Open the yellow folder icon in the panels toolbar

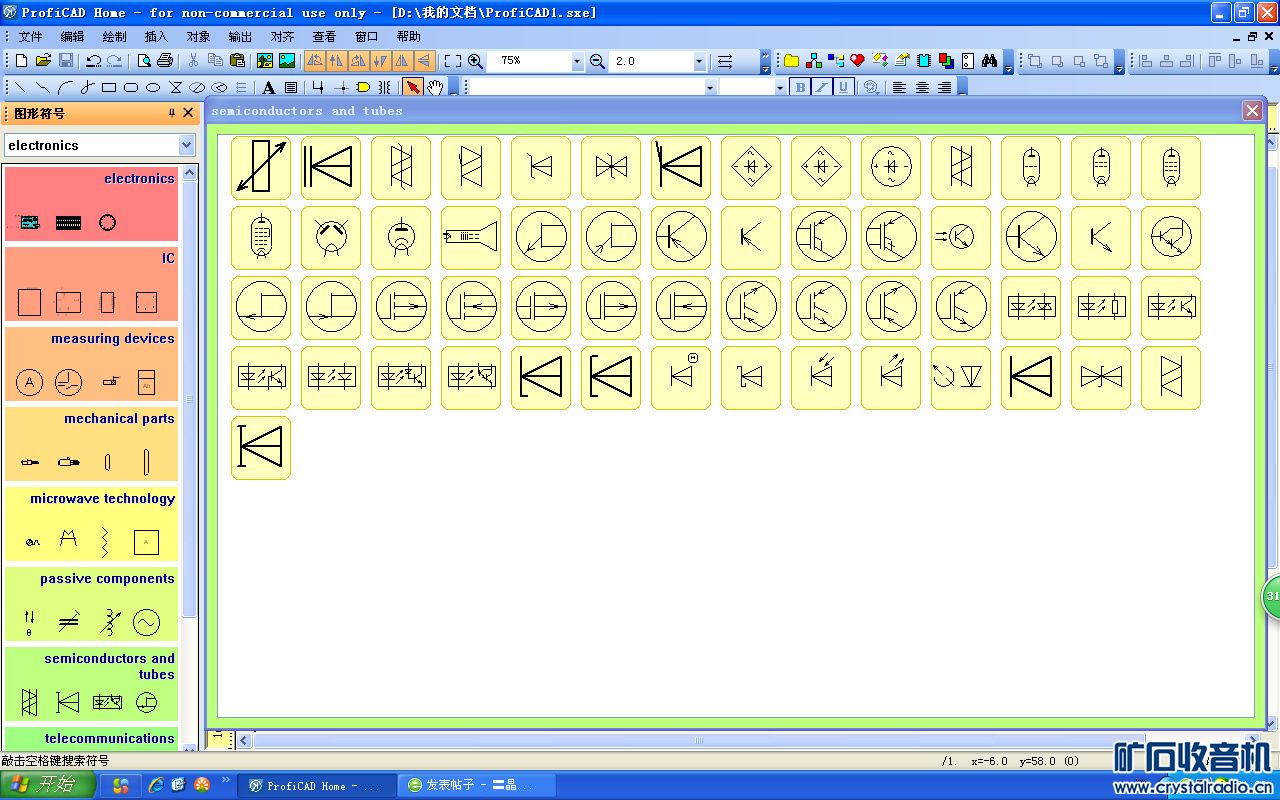coord(791,61)
